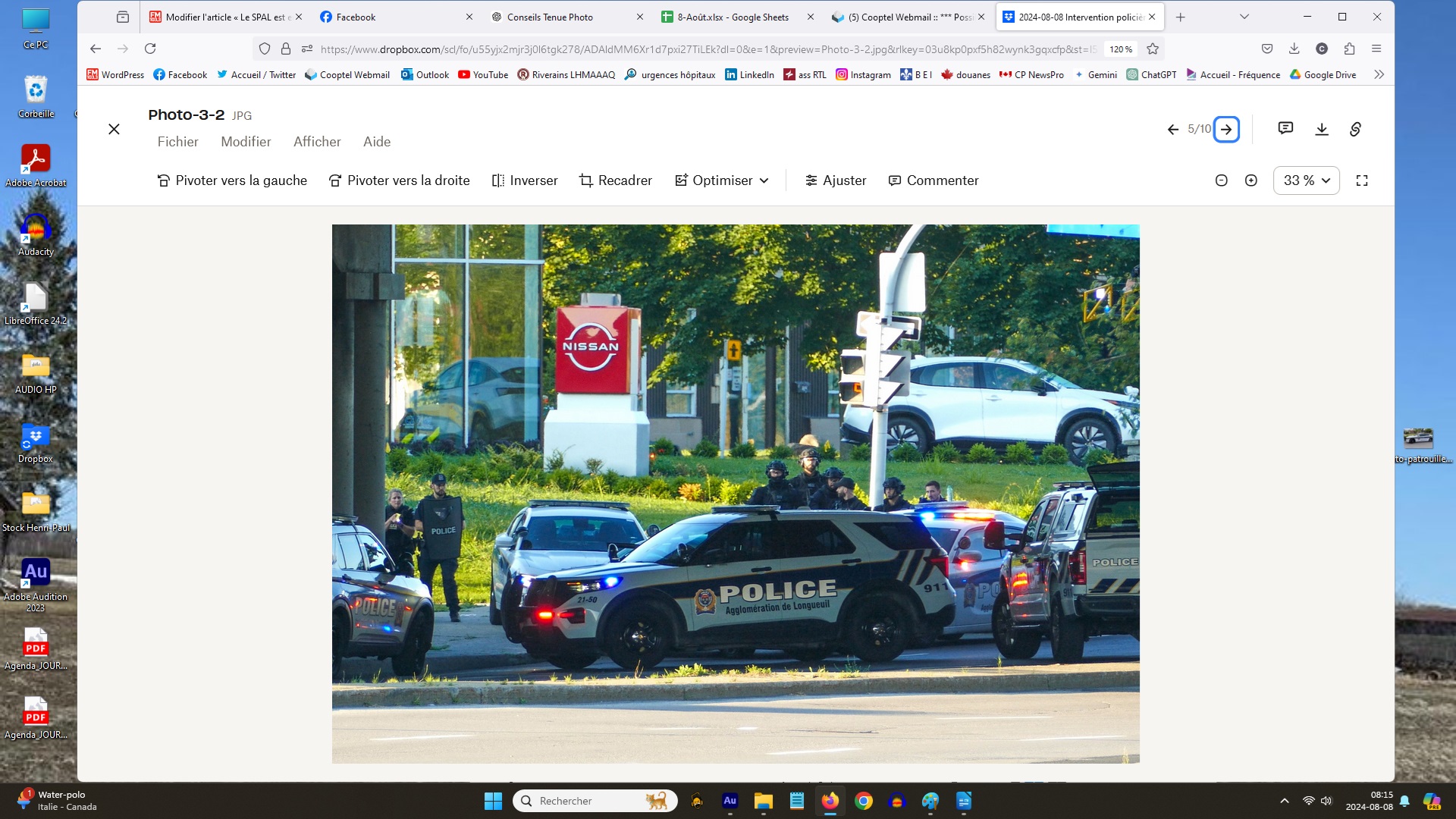1456x819 pixels.
Task: Click the zoom in plus icon
Action: pyautogui.click(x=1251, y=180)
